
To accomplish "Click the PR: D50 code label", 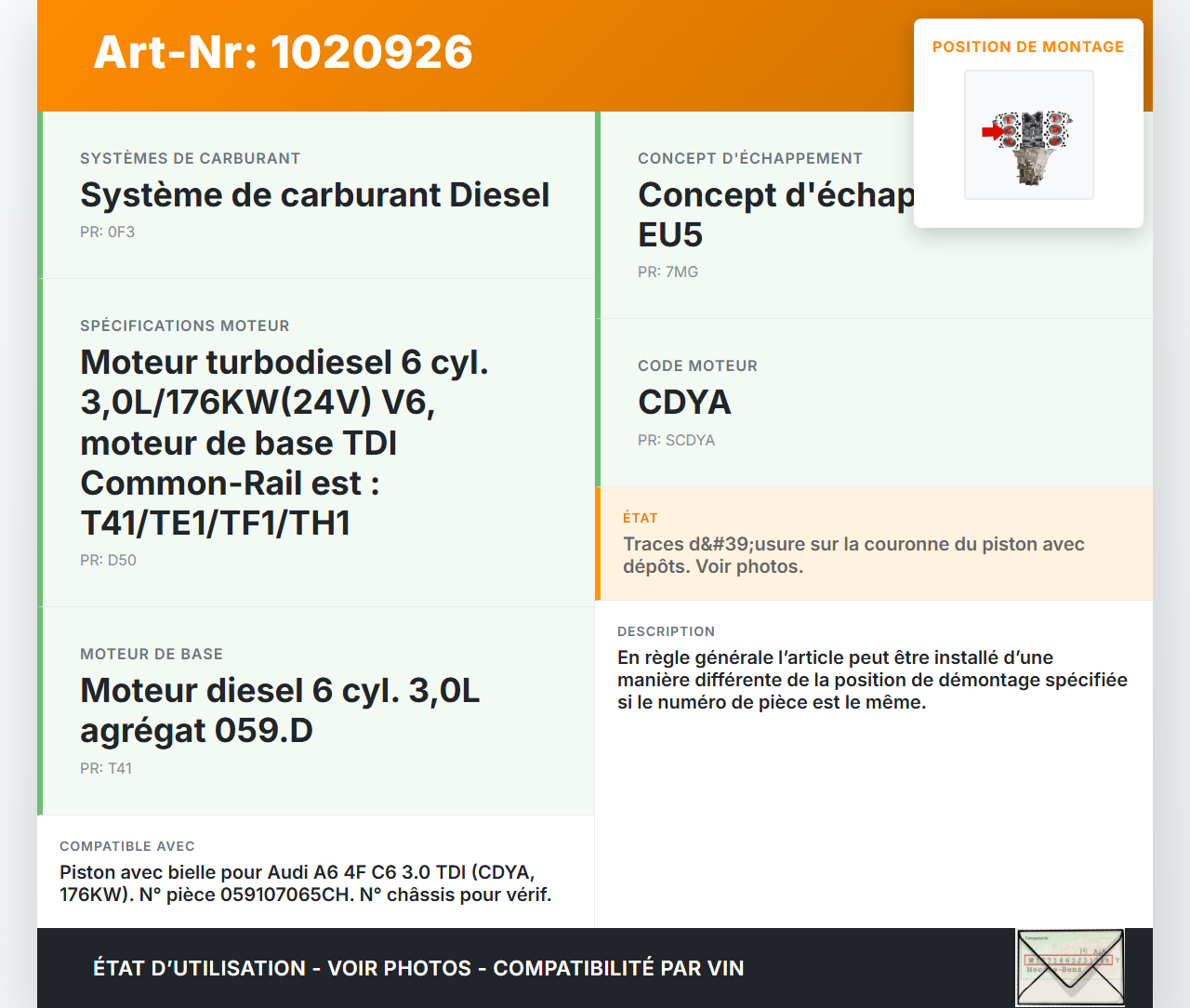I will [x=108, y=561].
